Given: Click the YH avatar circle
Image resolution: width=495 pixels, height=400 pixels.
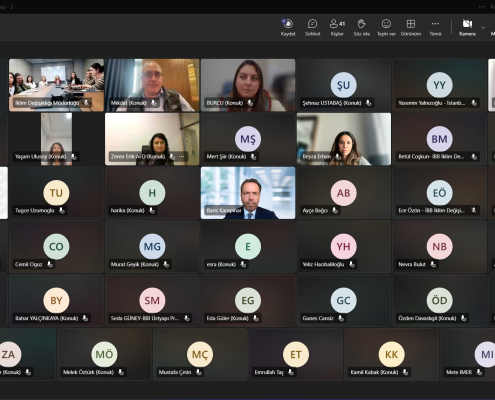Looking at the screenshot, I should (x=344, y=246).
